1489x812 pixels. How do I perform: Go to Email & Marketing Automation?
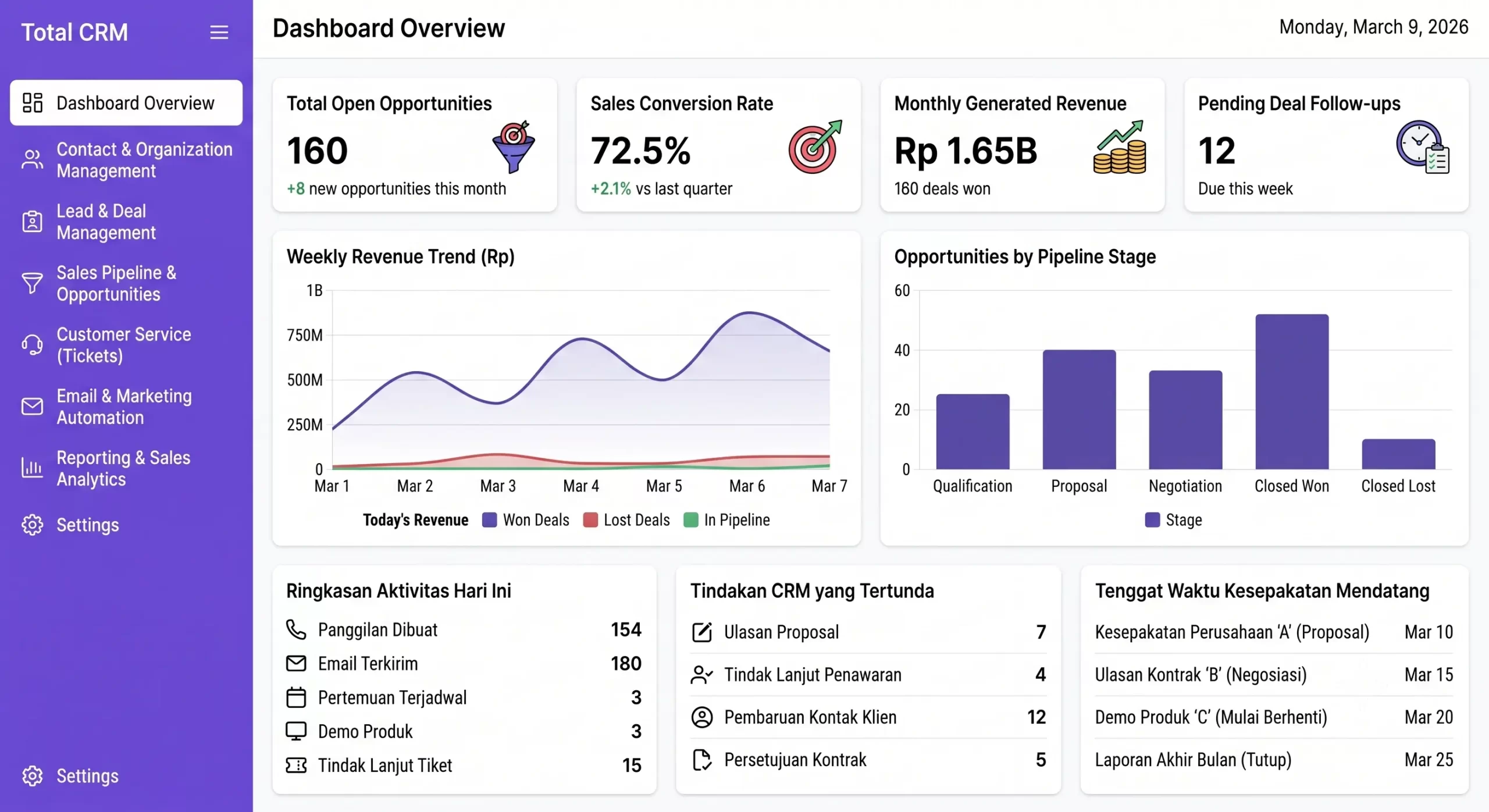click(126, 407)
